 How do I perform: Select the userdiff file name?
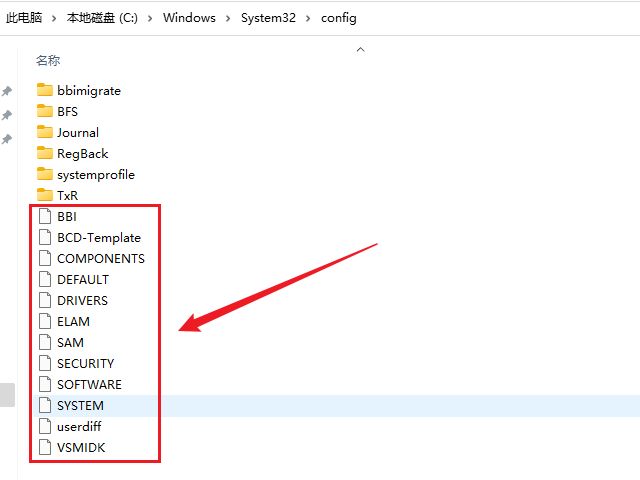(x=79, y=427)
